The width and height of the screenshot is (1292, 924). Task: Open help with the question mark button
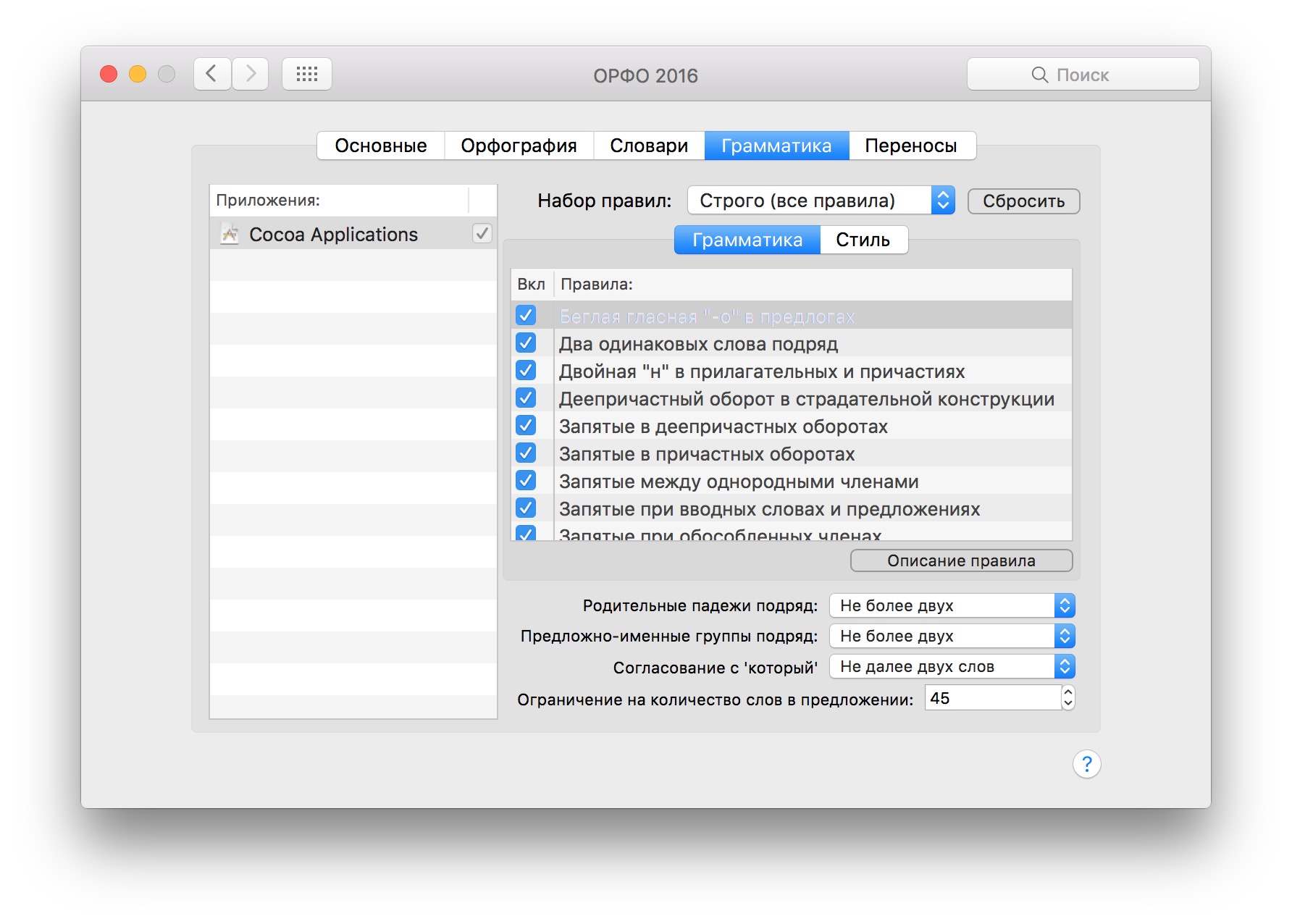point(1086,764)
